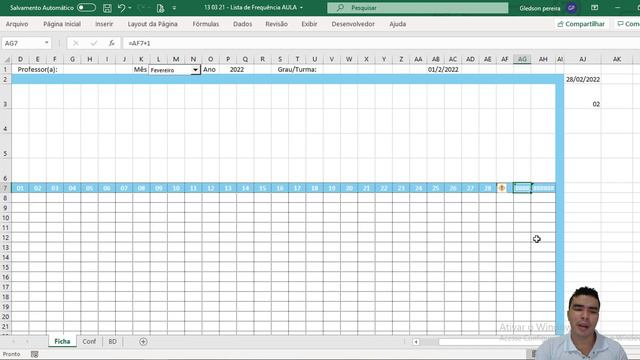Image resolution: width=640 pixels, height=360 pixels.
Task: Click the Select All corner triangle
Action: [6, 60]
